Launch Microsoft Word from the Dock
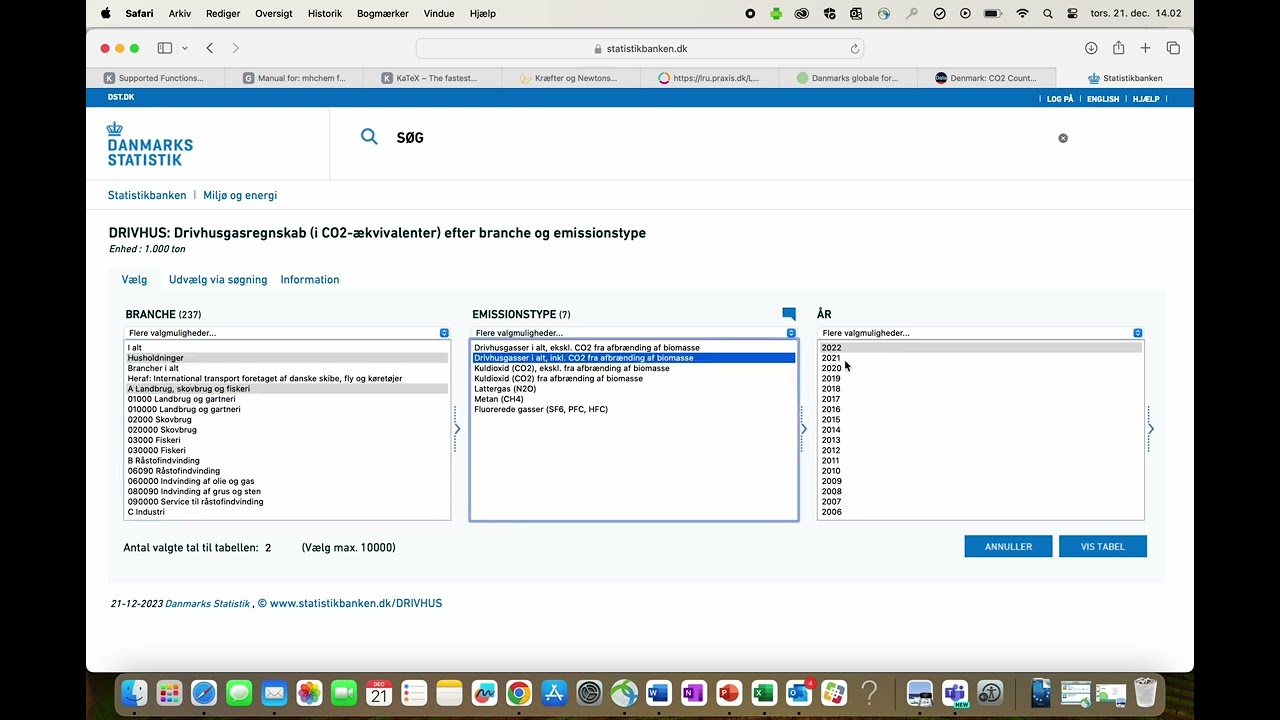1280x720 pixels. 658,693
